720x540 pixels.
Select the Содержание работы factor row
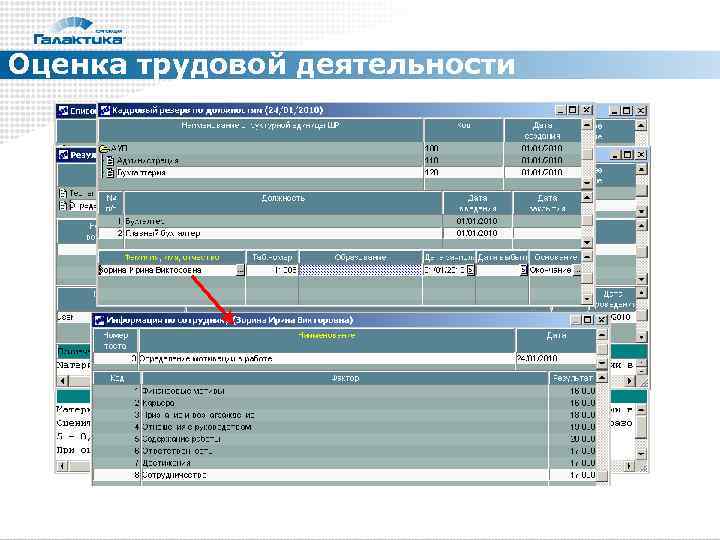[x=344, y=439]
